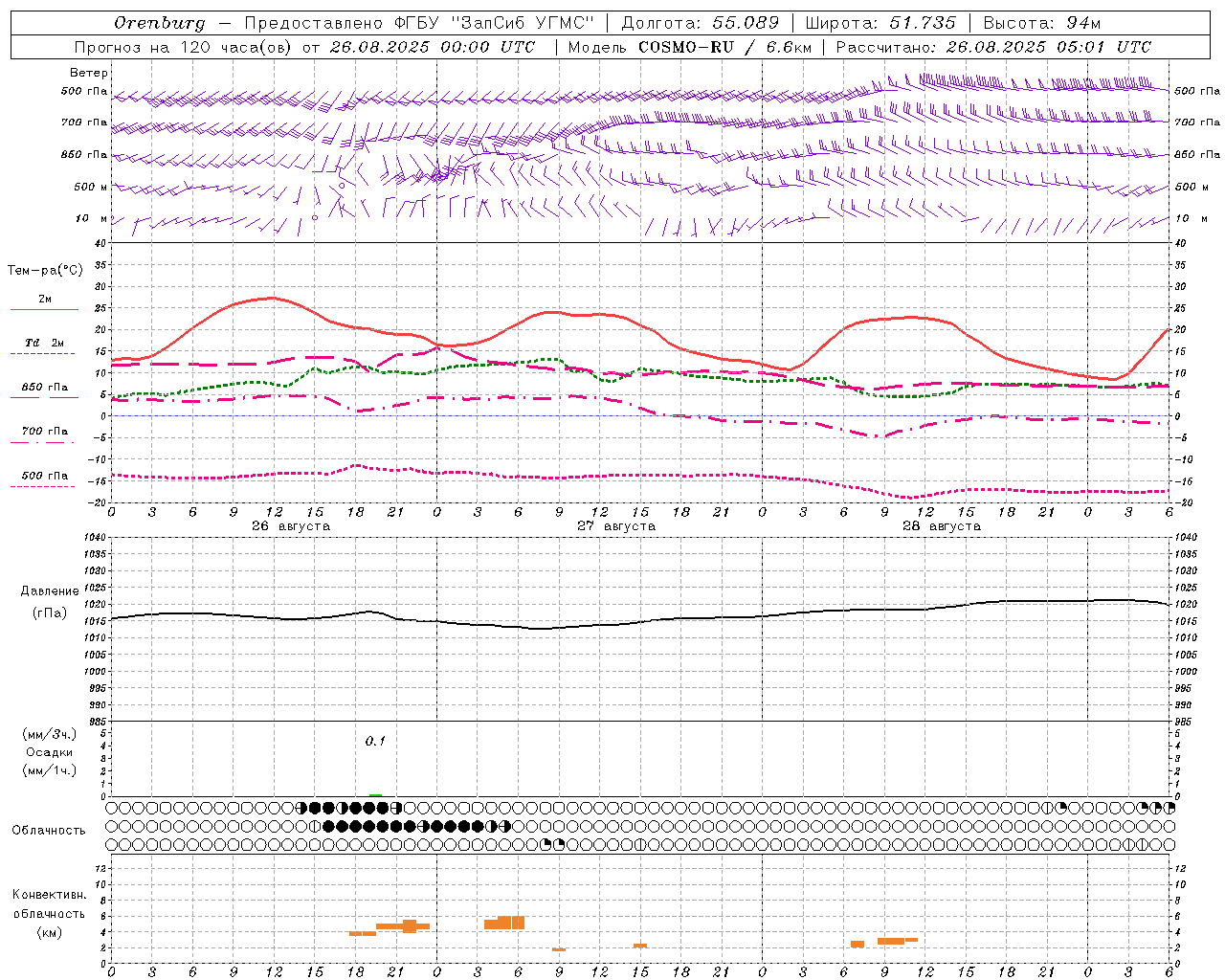Click the "500 гПа" temperature legend entry
1225x980 pixels.
pos(44,476)
